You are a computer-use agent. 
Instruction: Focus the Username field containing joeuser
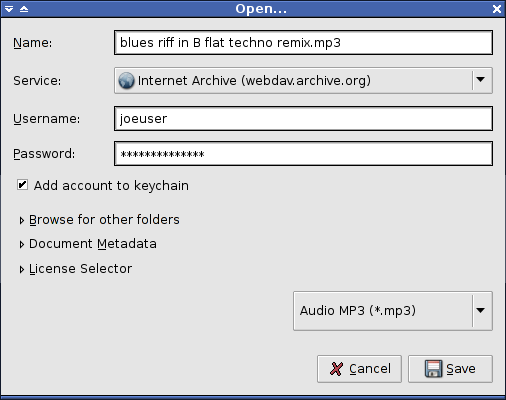point(303,119)
